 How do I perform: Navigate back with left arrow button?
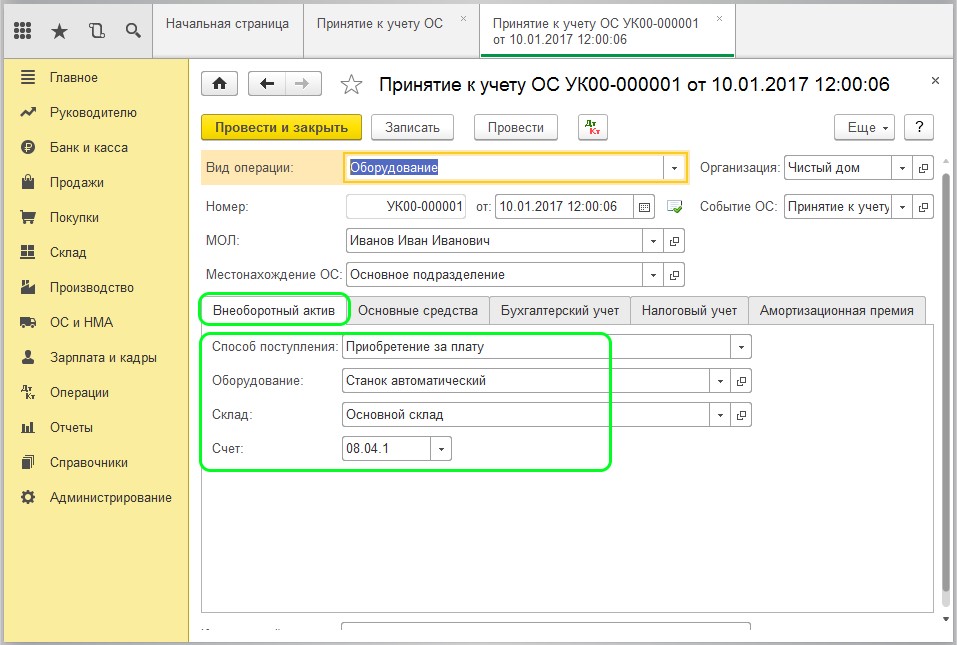pyautogui.click(x=267, y=84)
